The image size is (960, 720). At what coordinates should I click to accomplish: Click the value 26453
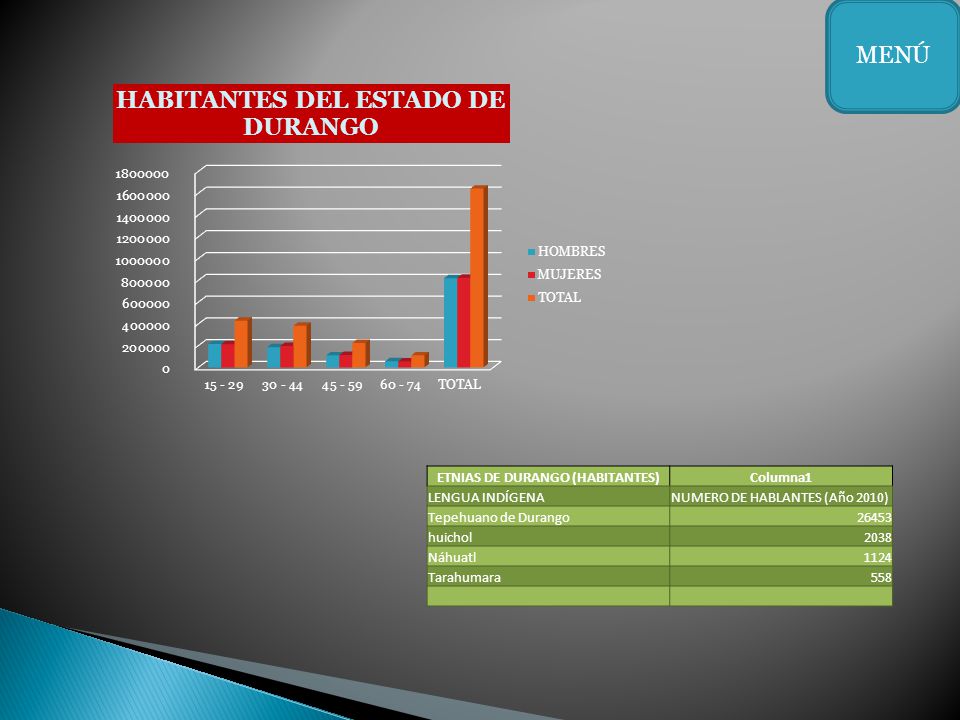(x=874, y=518)
